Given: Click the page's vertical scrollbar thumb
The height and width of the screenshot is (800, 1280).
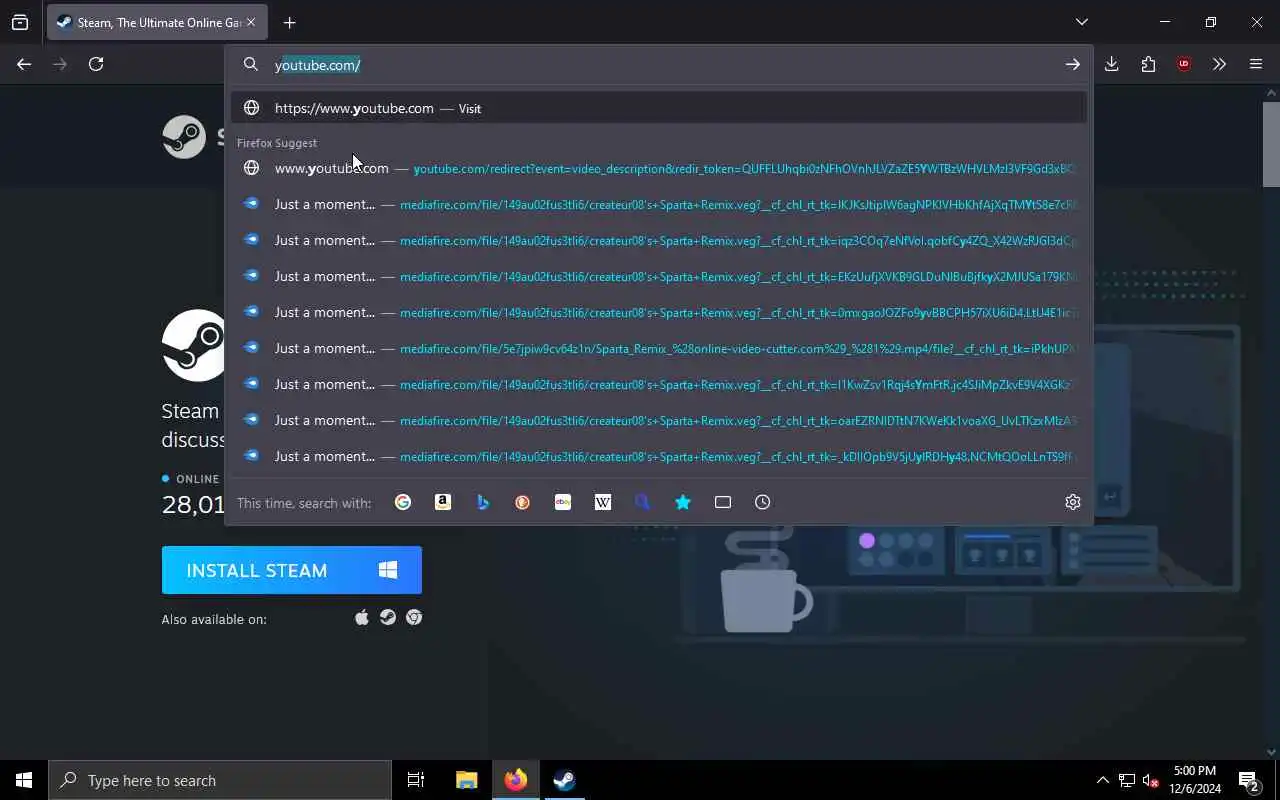Looking at the screenshot, I should [x=1271, y=143].
